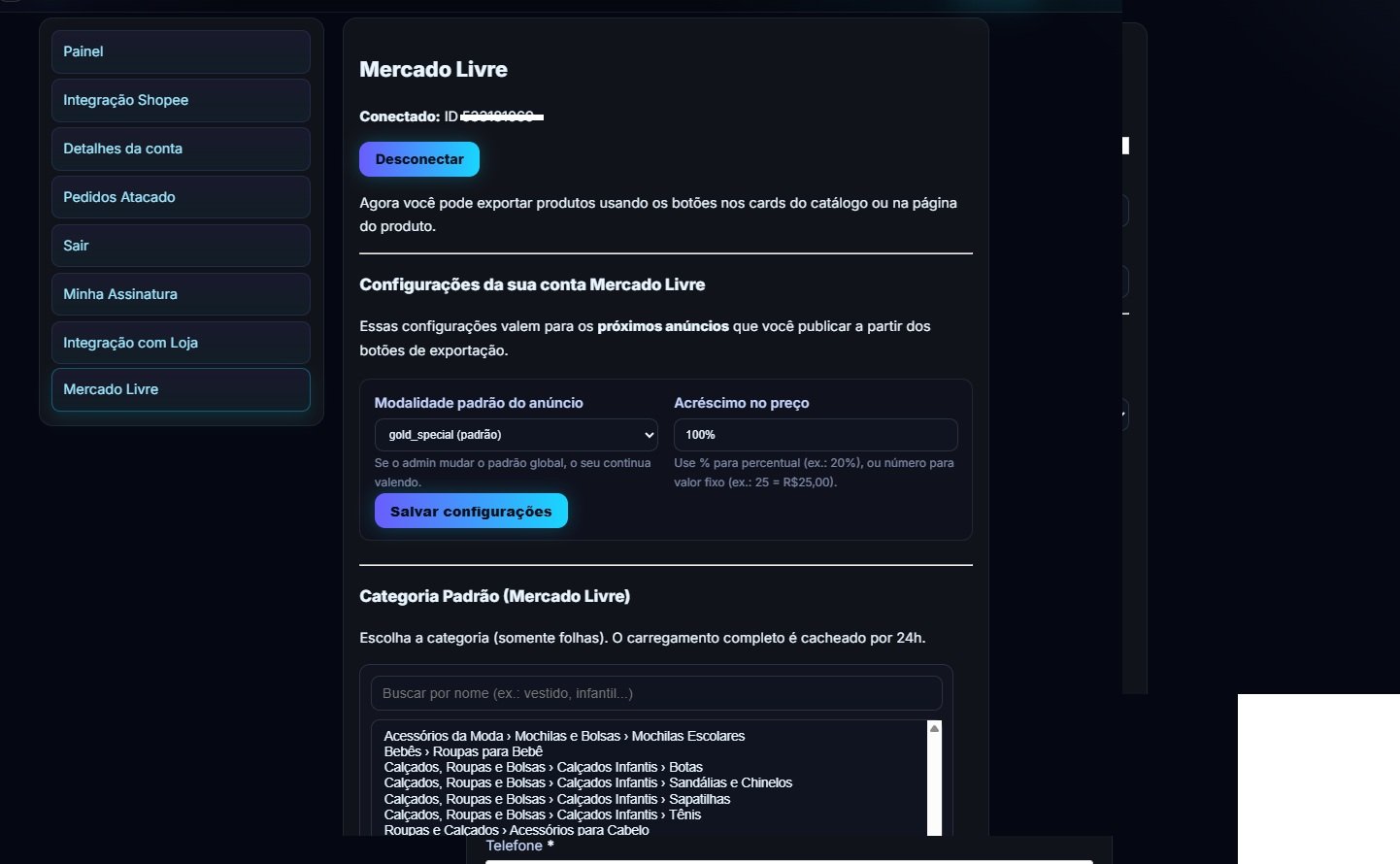
Task: Choose Calçados Infantis › Botas from the list
Action: coord(543,767)
